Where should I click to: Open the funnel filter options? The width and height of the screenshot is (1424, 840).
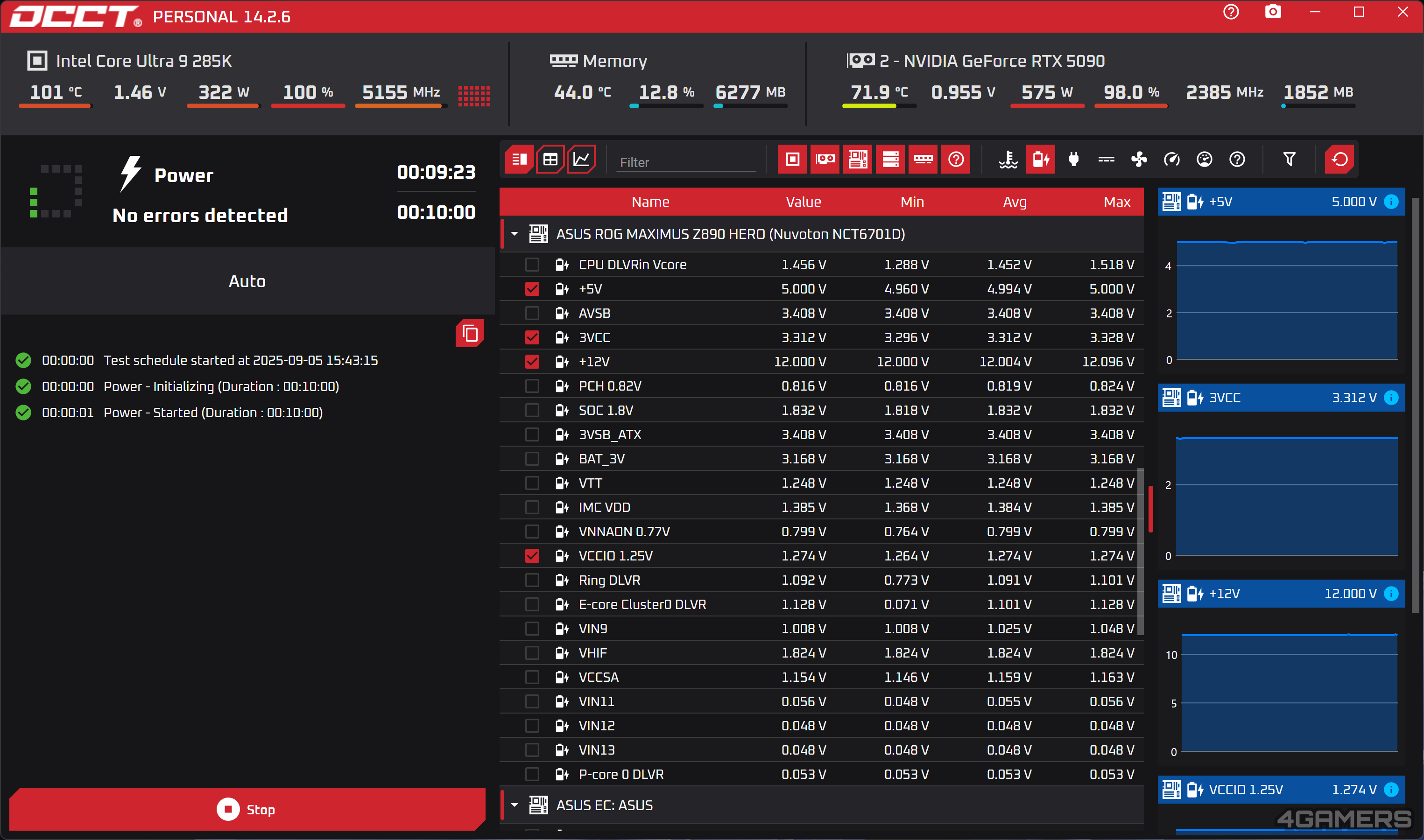[x=1289, y=159]
